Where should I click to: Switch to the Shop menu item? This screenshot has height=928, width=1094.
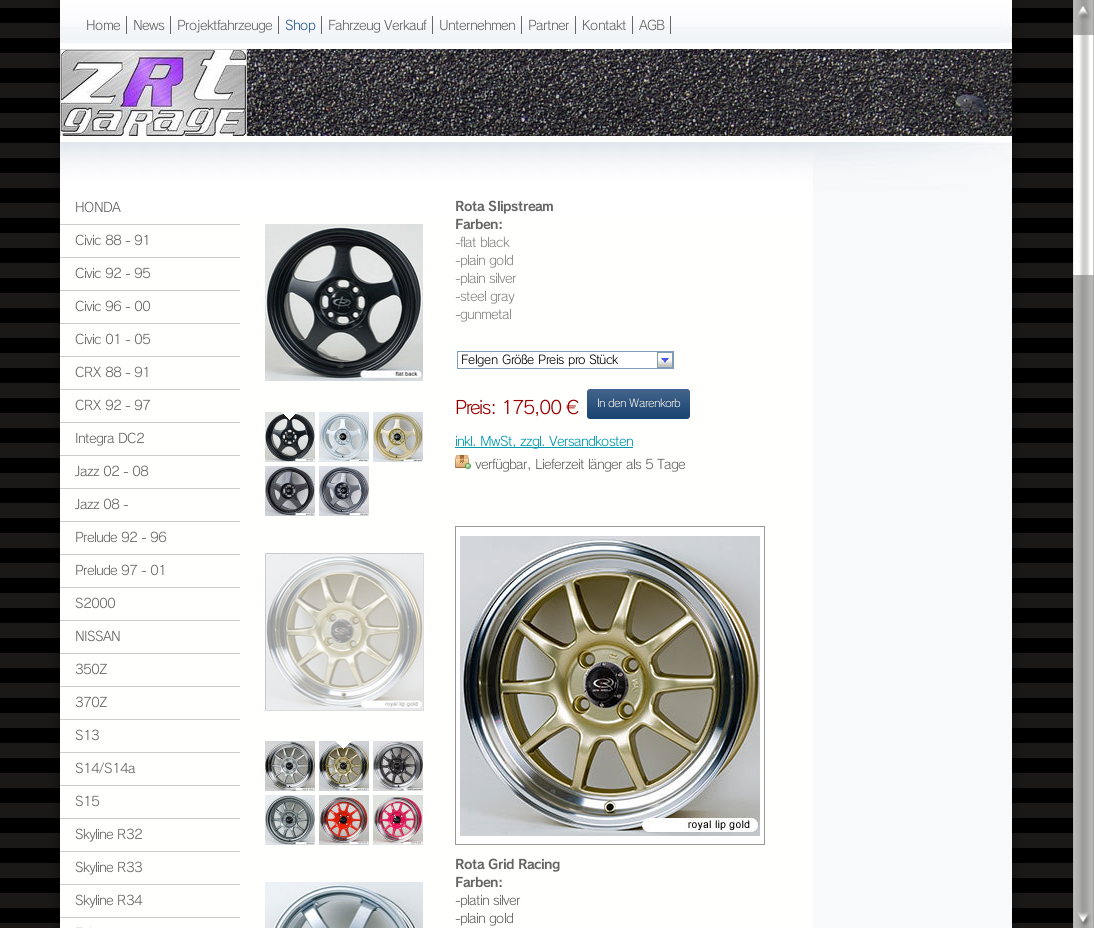tap(300, 25)
